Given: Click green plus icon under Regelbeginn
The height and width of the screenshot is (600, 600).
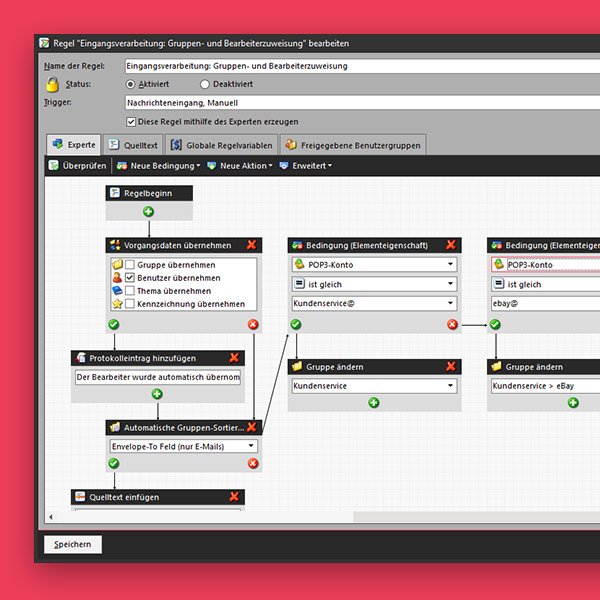Looking at the screenshot, I should [148, 212].
